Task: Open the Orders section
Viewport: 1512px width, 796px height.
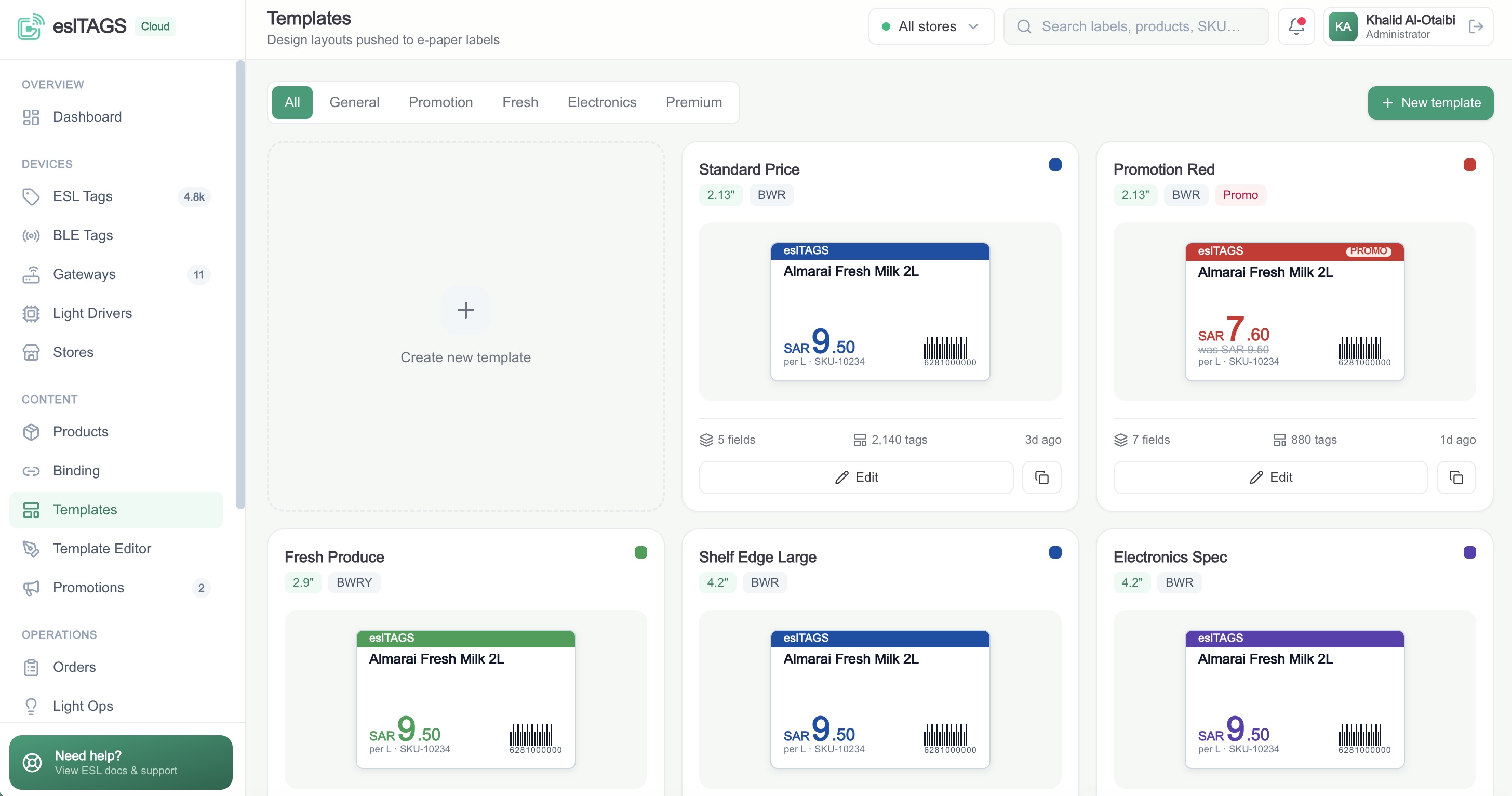Action: coord(116,667)
